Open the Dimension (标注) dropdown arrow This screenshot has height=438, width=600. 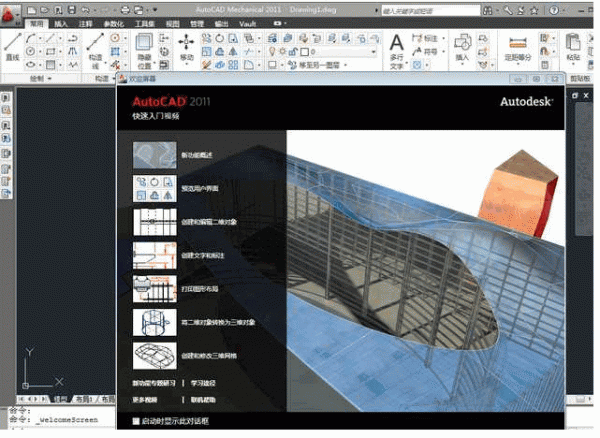[x=443, y=38]
